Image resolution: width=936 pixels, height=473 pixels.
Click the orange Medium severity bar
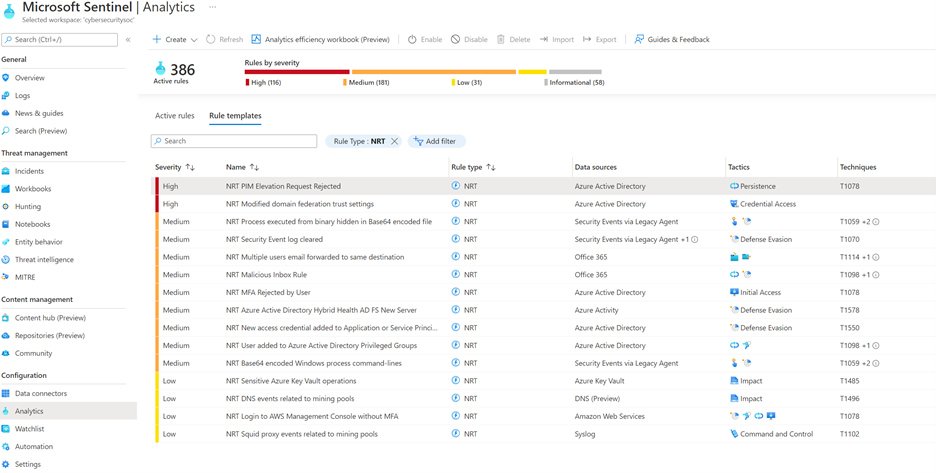coord(433,72)
